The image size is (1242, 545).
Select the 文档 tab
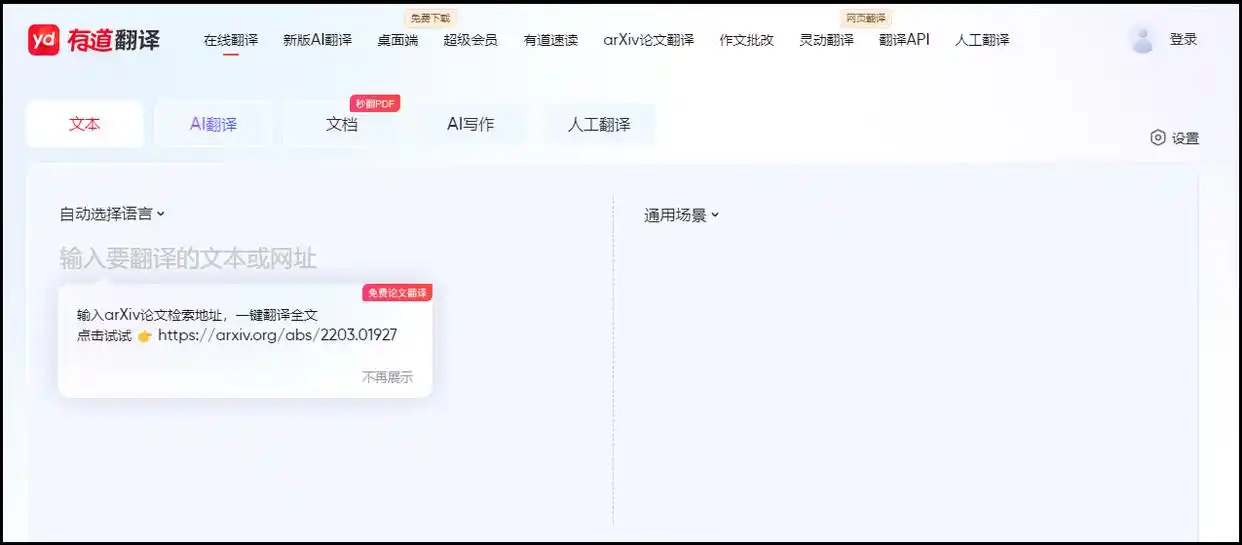[x=341, y=125]
